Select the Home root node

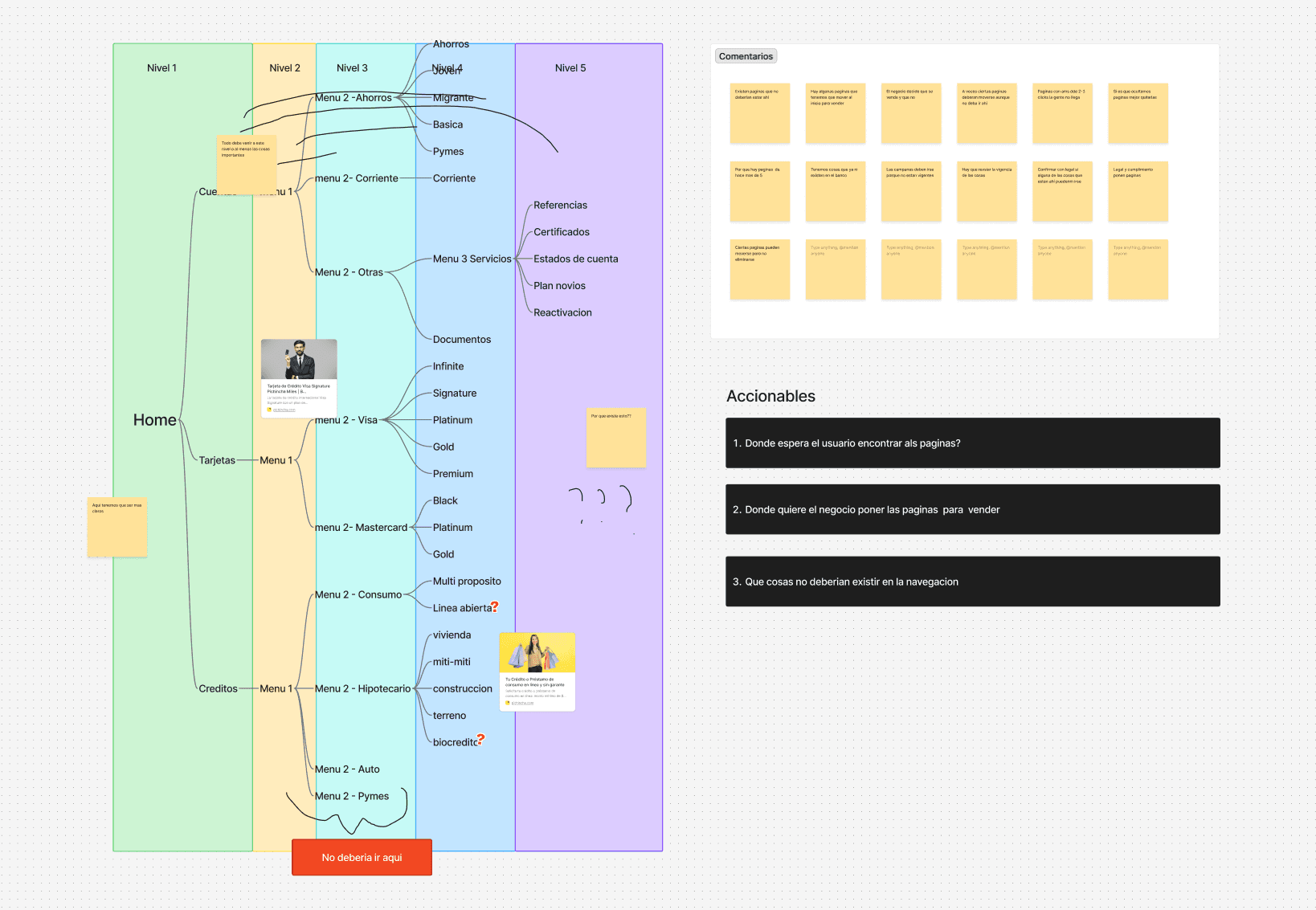coord(155,420)
